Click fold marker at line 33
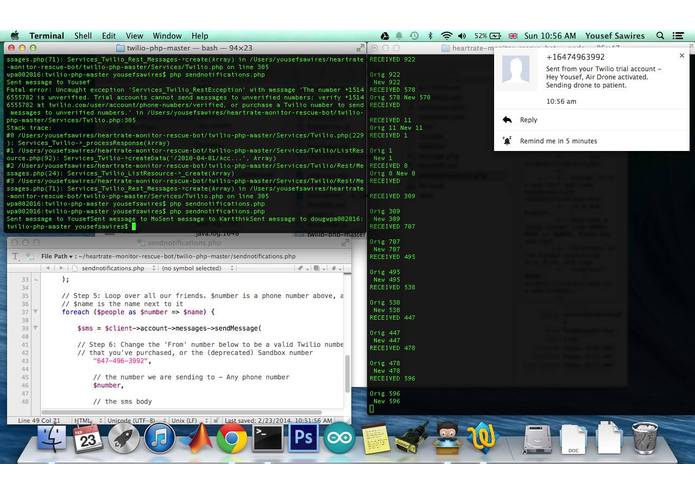The width and height of the screenshot is (695, 494). click(35, 279)
